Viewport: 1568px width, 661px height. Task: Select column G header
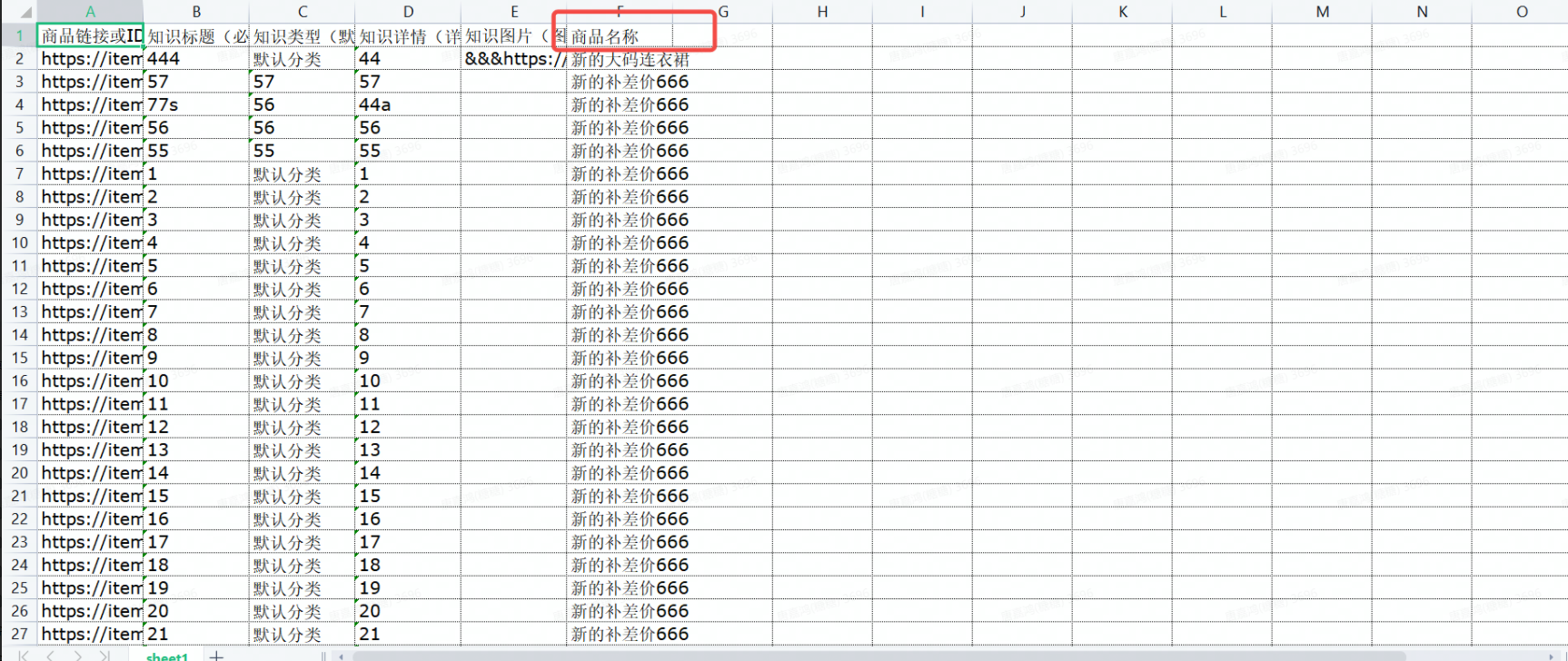point(723,12)
